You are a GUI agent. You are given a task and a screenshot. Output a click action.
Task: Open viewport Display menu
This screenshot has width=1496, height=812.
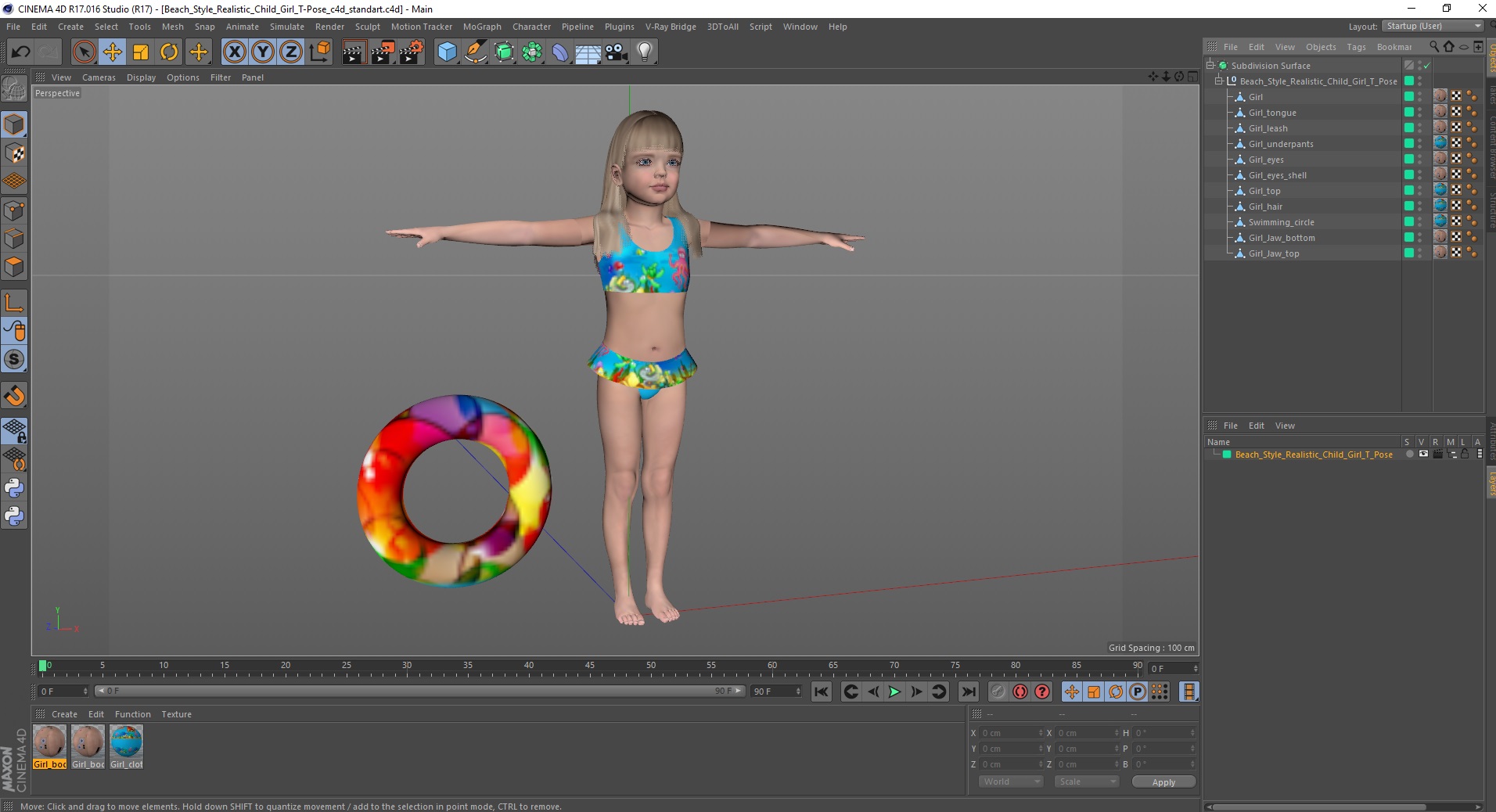click(141, 77)
